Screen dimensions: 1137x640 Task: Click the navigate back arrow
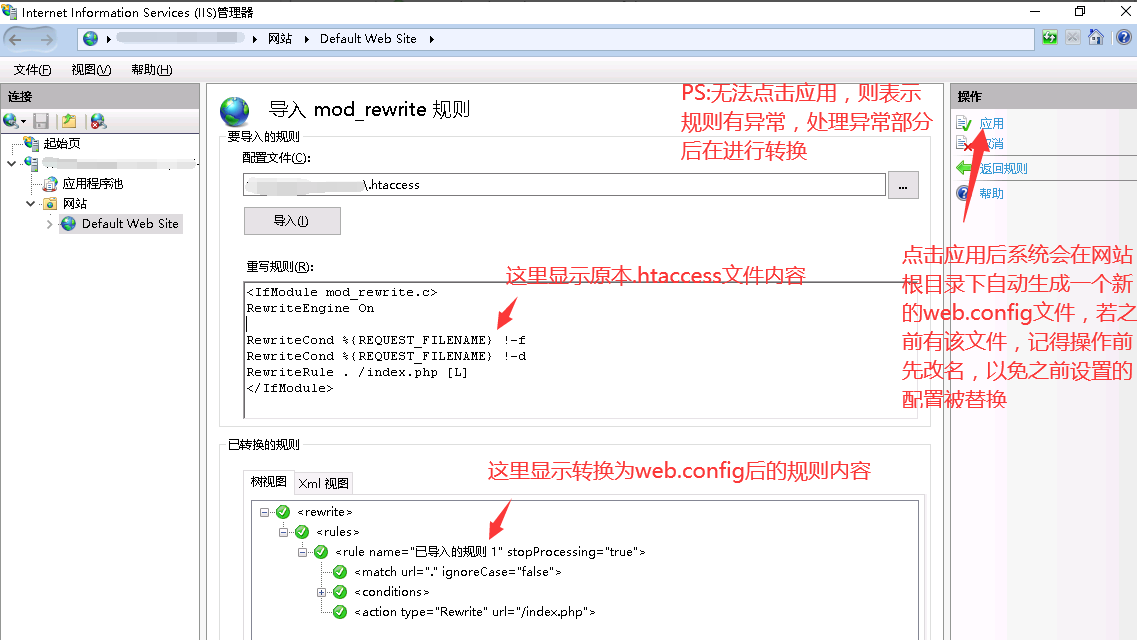point(17,38)
